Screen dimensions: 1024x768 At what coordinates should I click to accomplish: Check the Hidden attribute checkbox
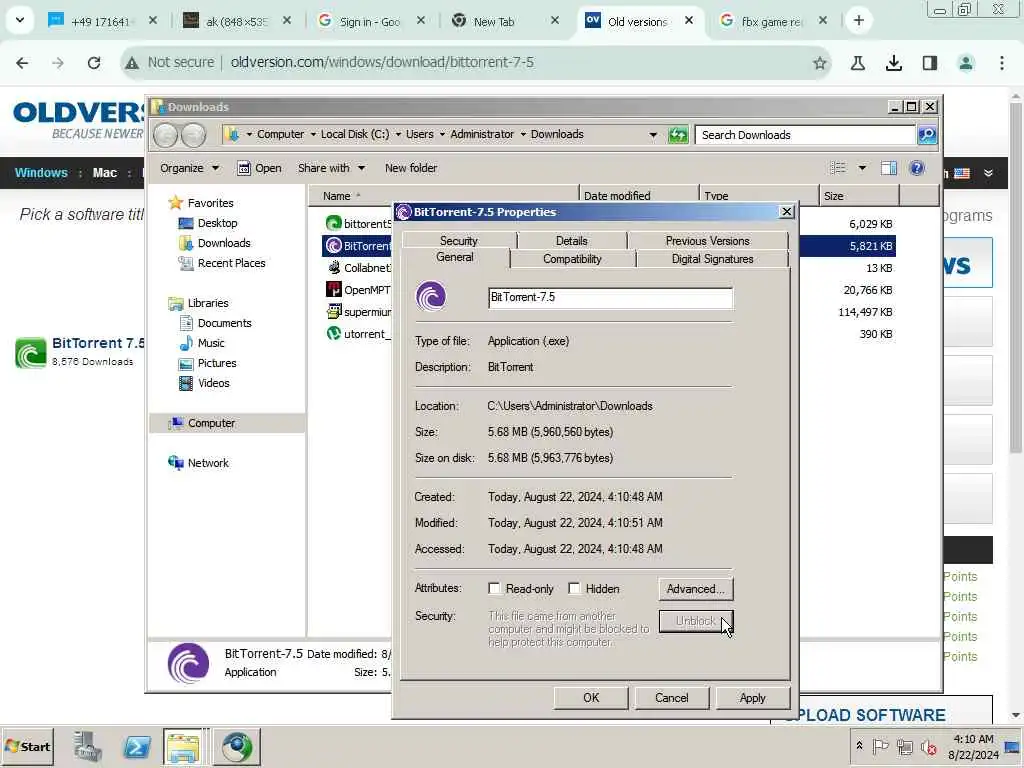point(574,588)
